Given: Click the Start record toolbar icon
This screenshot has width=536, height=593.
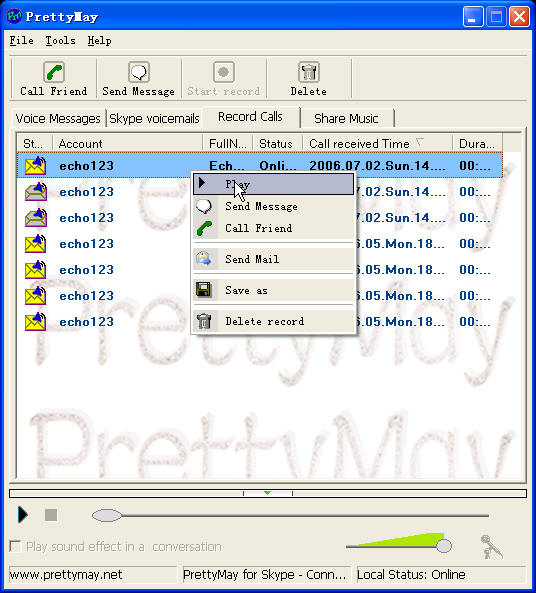Looking at the screenshot, I should [x=224, y=72].
